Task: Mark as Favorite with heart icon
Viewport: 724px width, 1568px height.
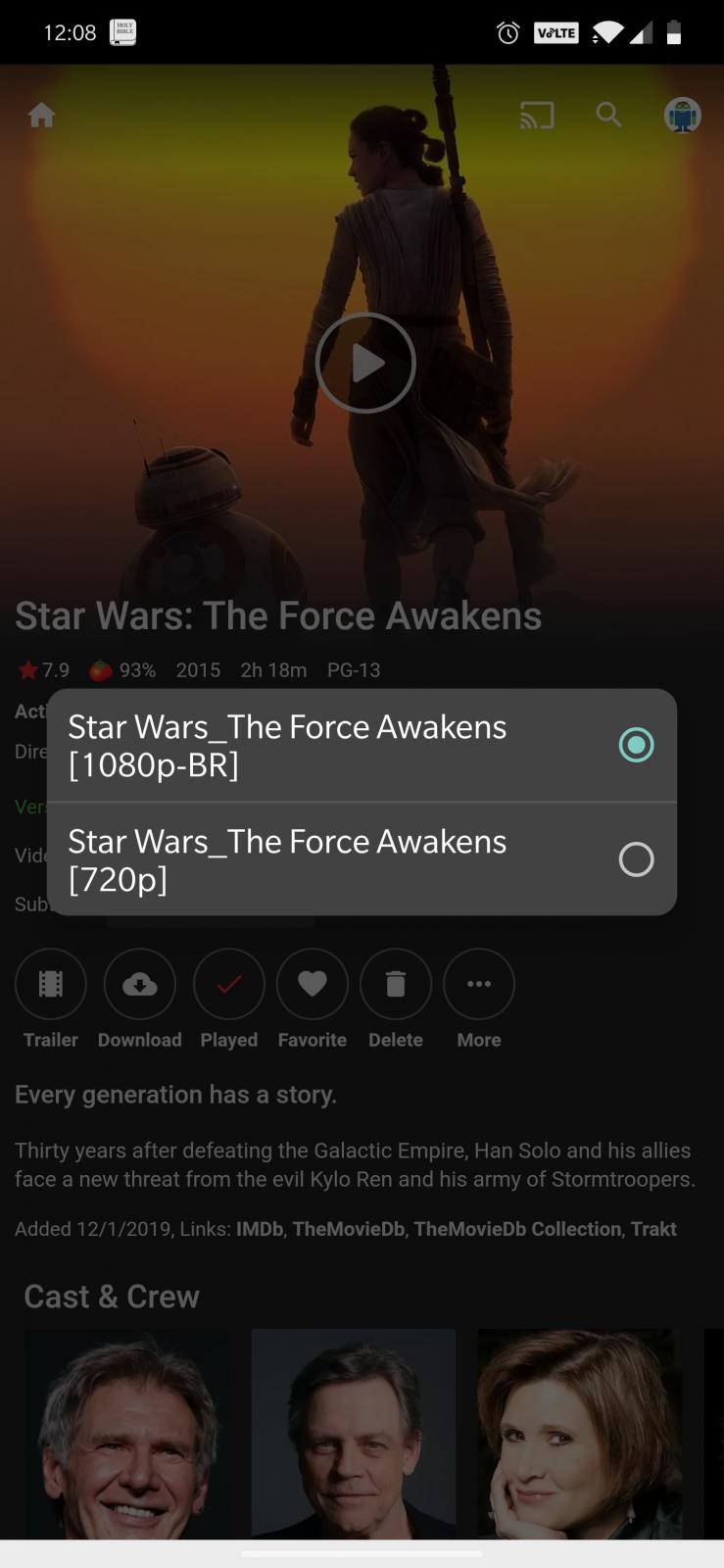Action: coord(313,984)
